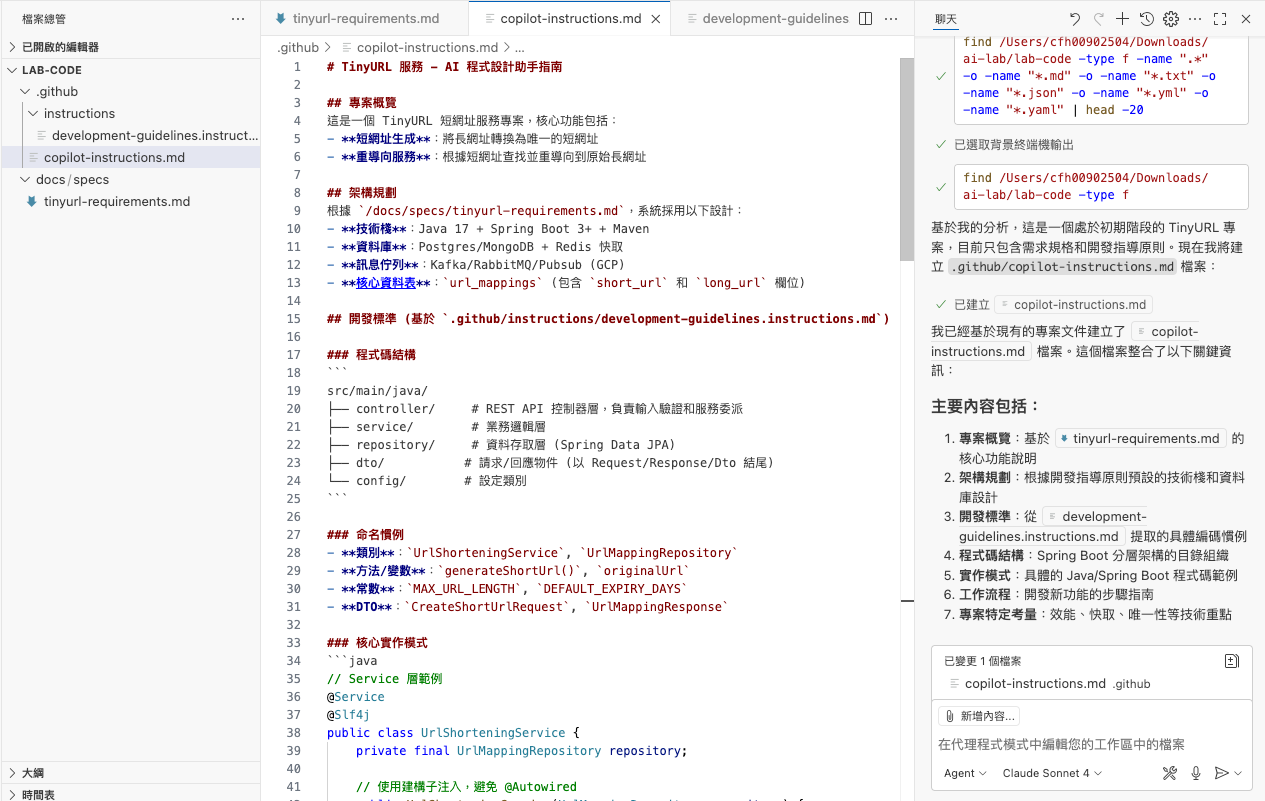Click the 已選取背景終端機輸出 status line
Viewport: 1265px width, 801px height.
click(1014, 144)
